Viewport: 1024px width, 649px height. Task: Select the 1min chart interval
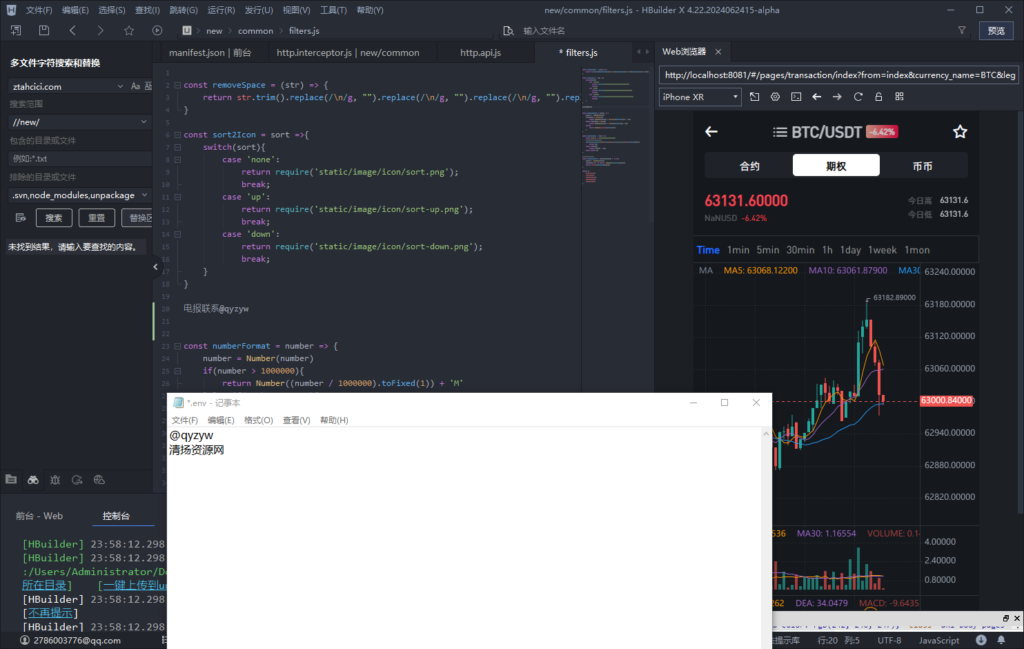click(x=738, y=250)
